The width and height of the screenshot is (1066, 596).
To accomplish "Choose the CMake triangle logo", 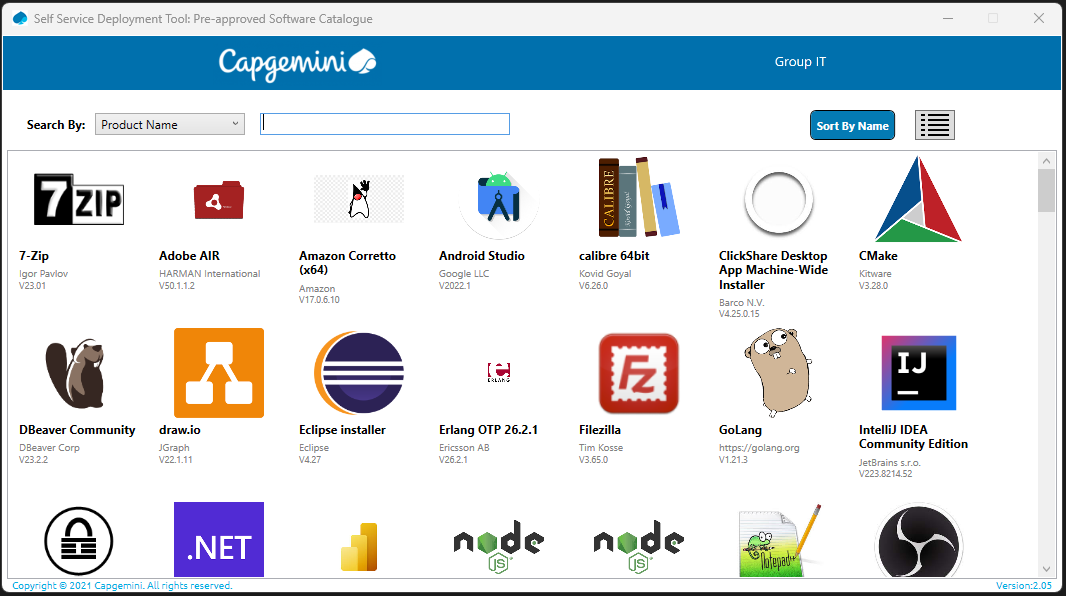I will (918, 200).
